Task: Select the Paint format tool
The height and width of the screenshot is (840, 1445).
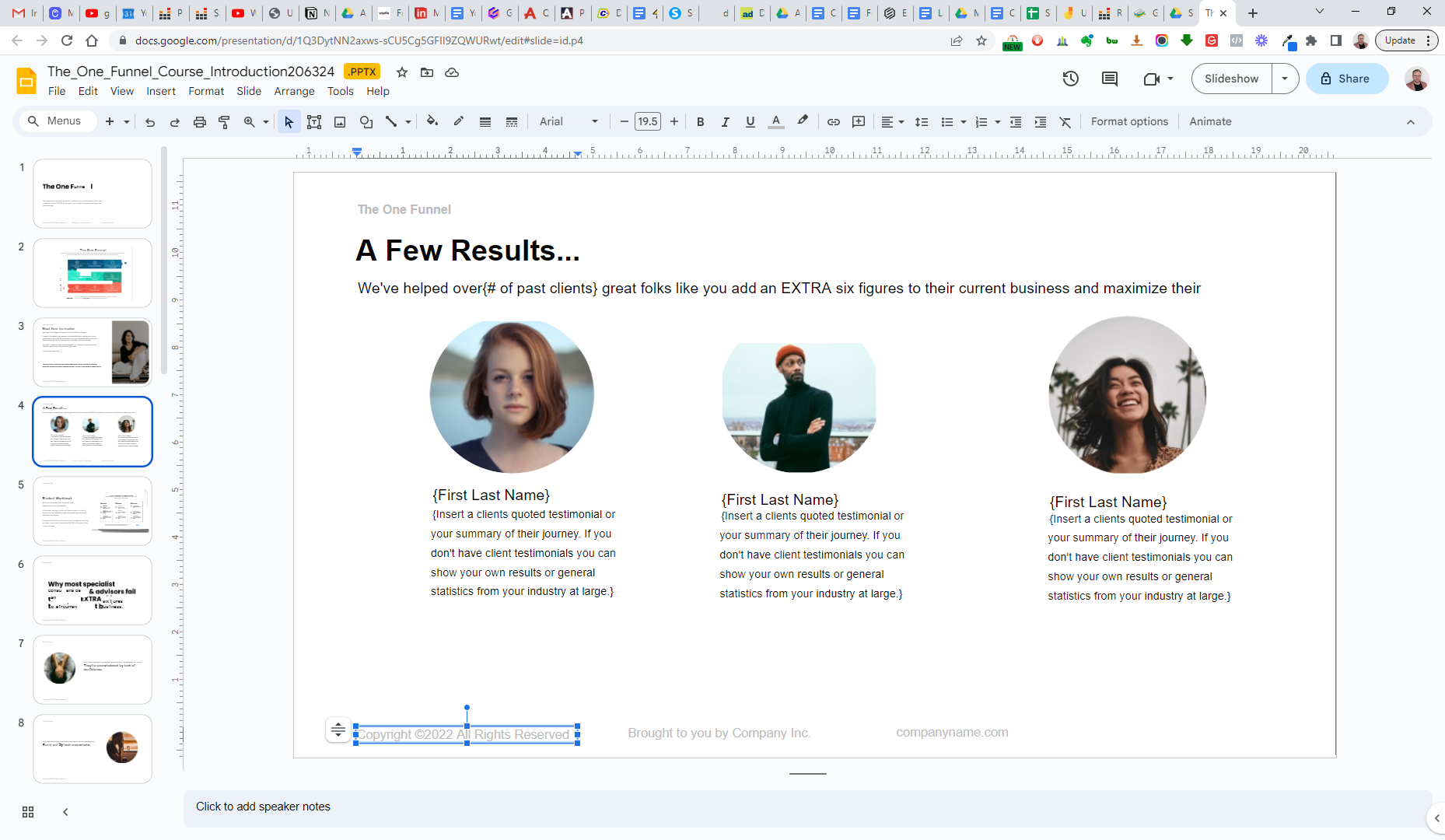Action: coord(224,122)
